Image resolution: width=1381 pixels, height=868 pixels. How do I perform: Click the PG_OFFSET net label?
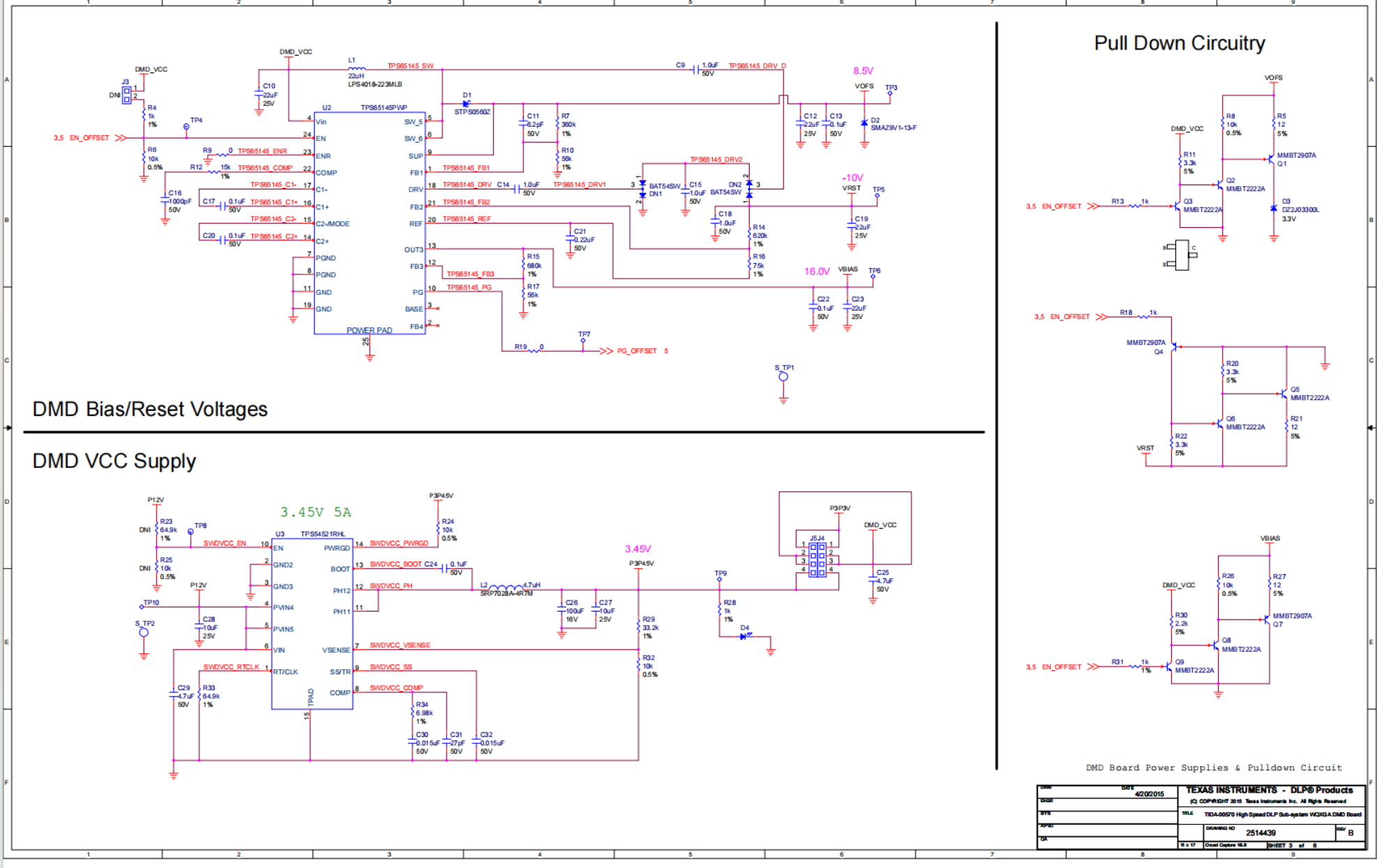click(x=637, y=351)
